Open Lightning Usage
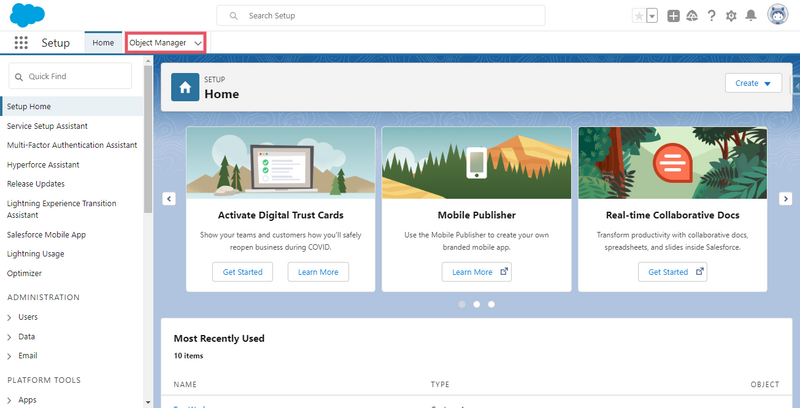Image resolution: width=800 pixels, height=408 pixels. tap(35, 254)
